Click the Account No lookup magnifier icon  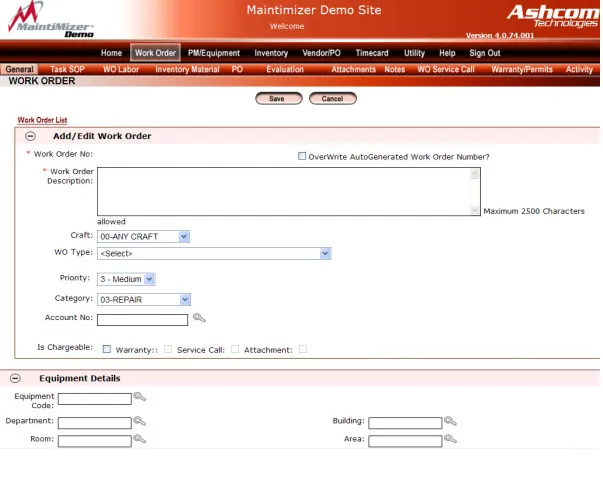[x=199, y=318]
